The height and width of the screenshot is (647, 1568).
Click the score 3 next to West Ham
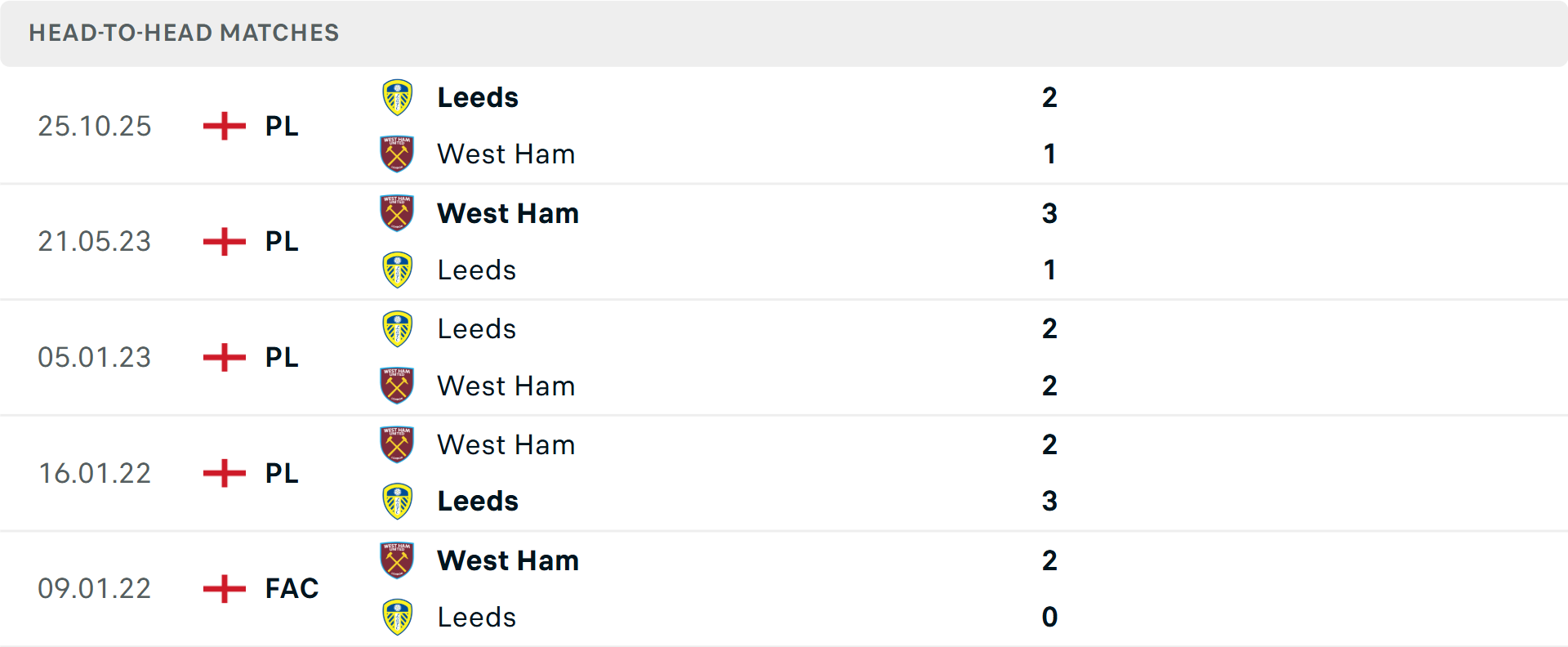click(1050, 213)
